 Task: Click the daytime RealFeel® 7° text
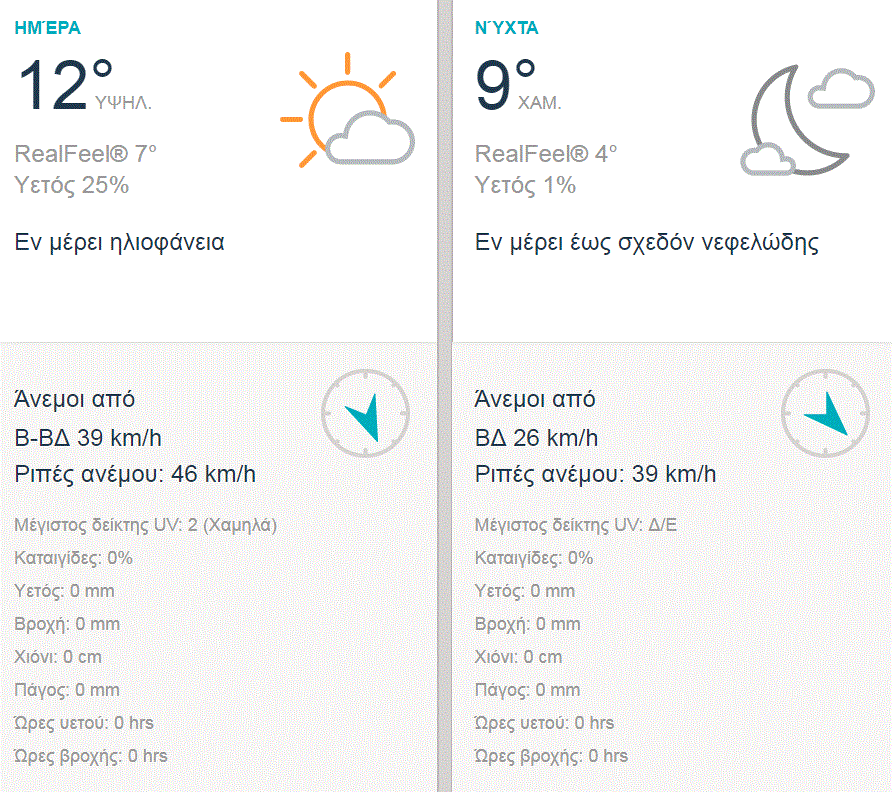point(86,154)
